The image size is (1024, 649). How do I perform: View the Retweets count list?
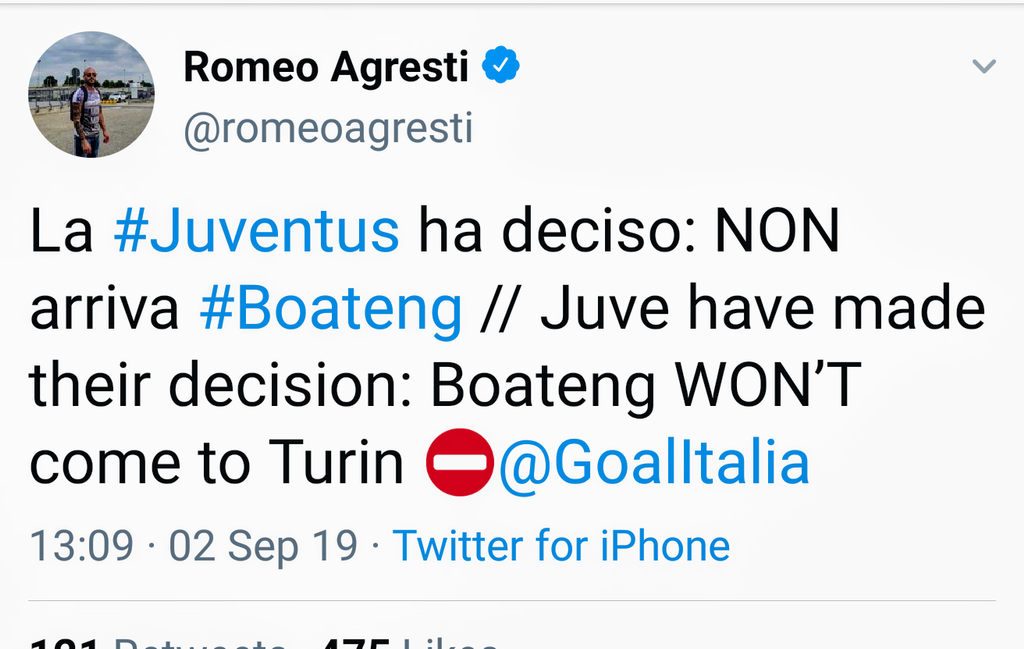160,640
